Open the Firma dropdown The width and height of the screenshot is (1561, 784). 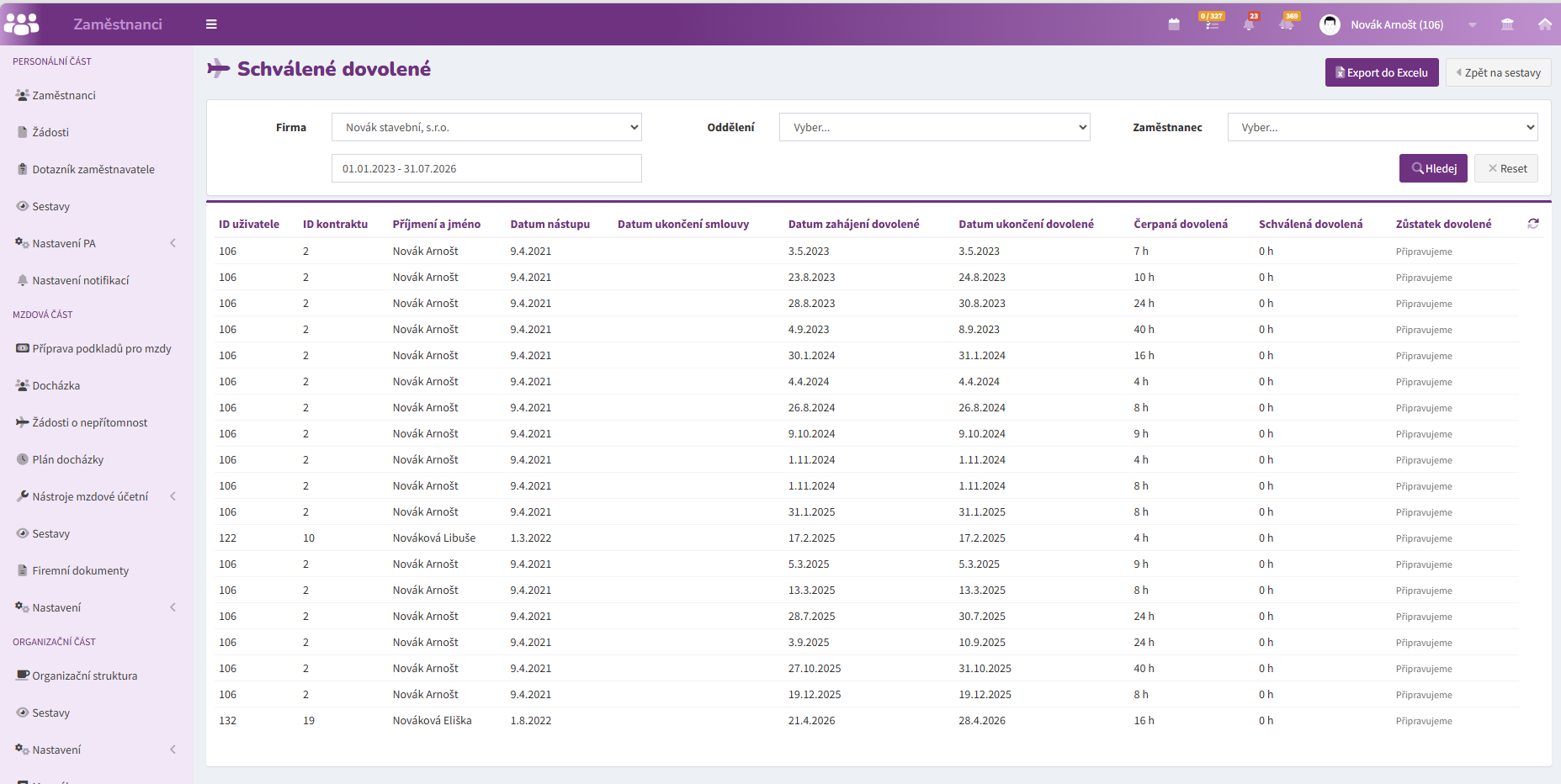point(486,127)
